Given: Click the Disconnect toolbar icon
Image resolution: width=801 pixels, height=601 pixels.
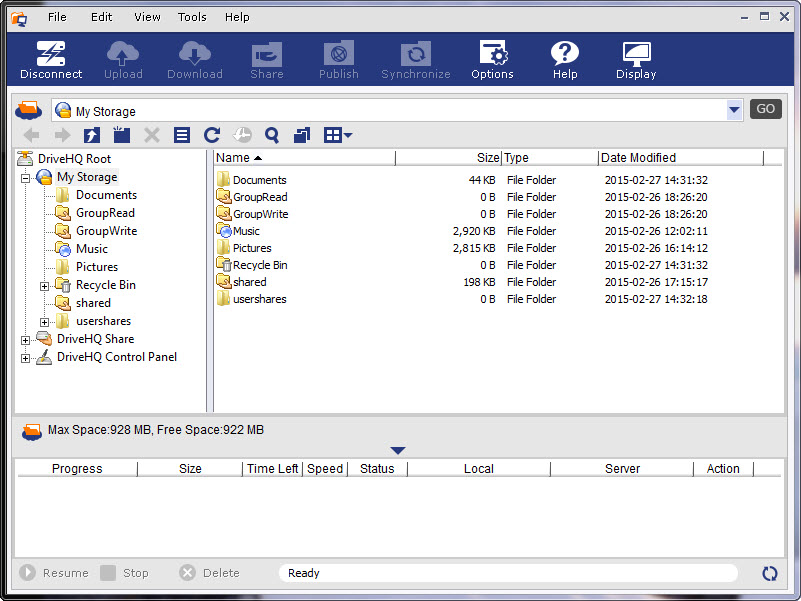Looking at the screenshot, I should 51,60.
